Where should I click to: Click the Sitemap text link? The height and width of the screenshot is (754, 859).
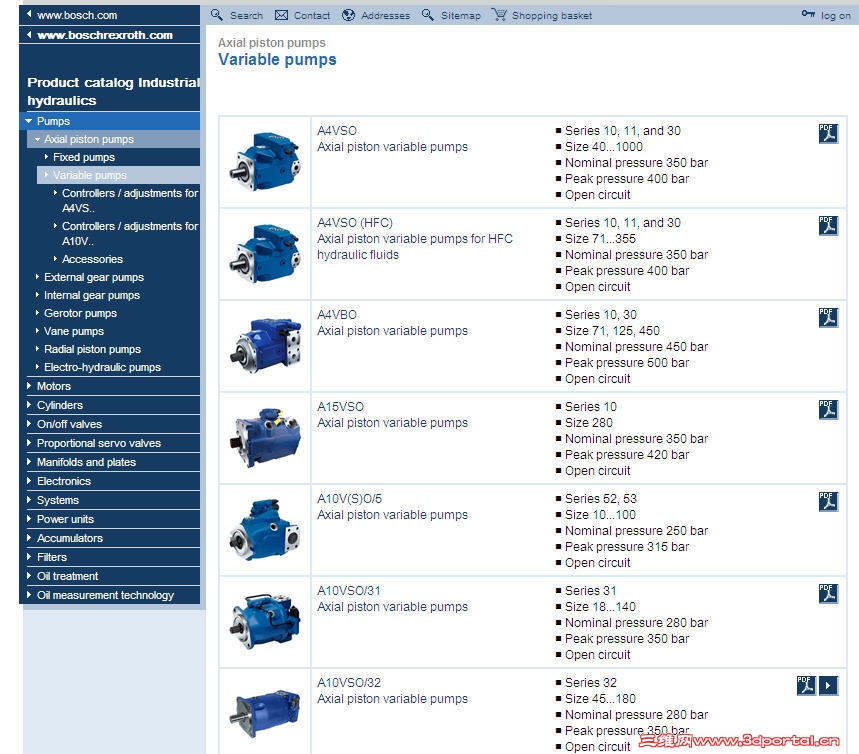pyautogui.click(x=461, y=16)
